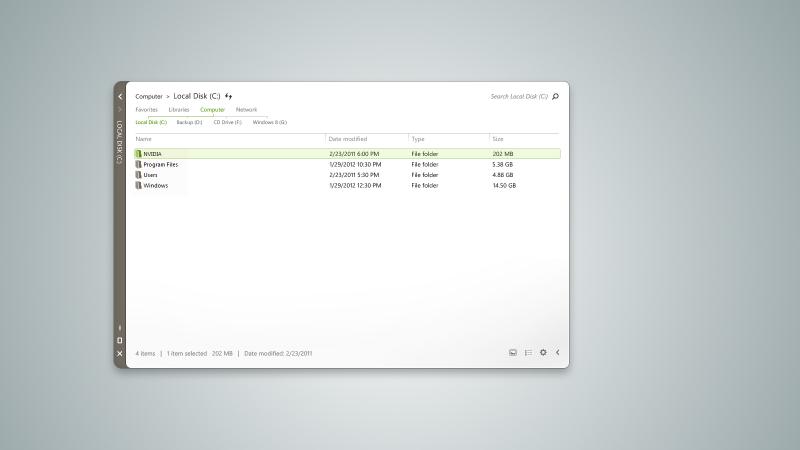Select the Users folder name

click(151, 174)
